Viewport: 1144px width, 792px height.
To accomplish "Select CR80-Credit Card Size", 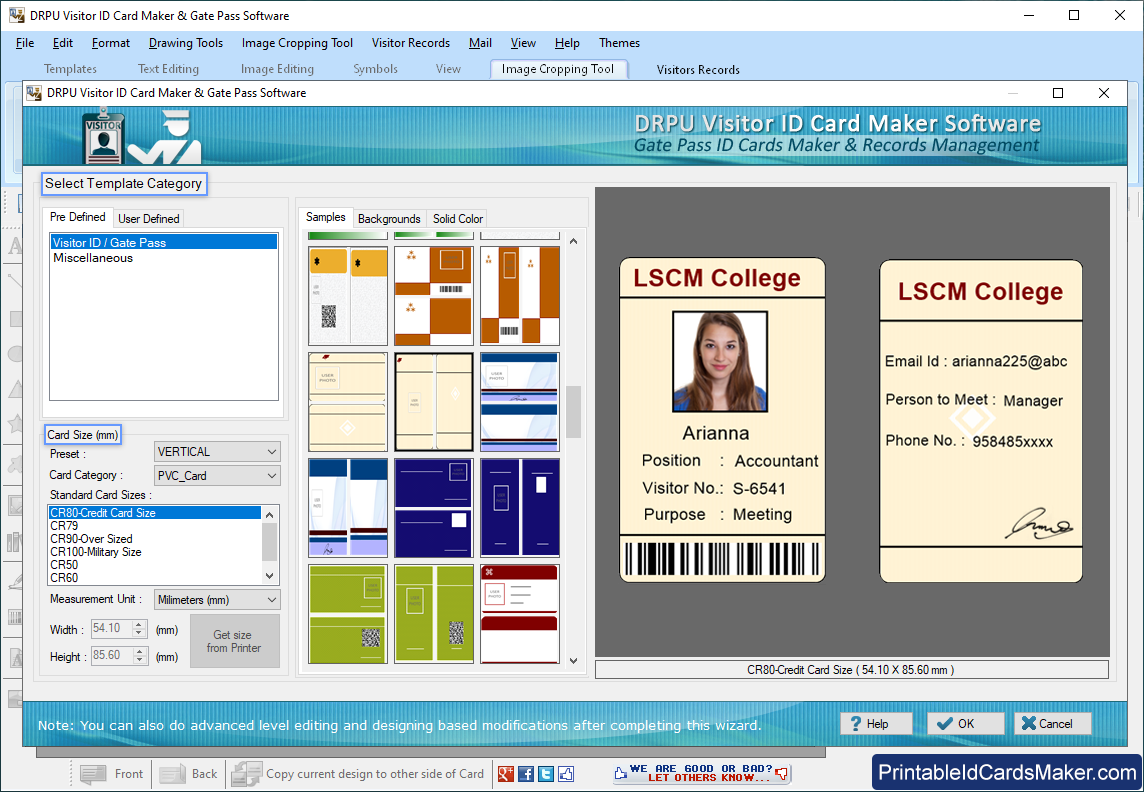I will click(x=155, y=513).
